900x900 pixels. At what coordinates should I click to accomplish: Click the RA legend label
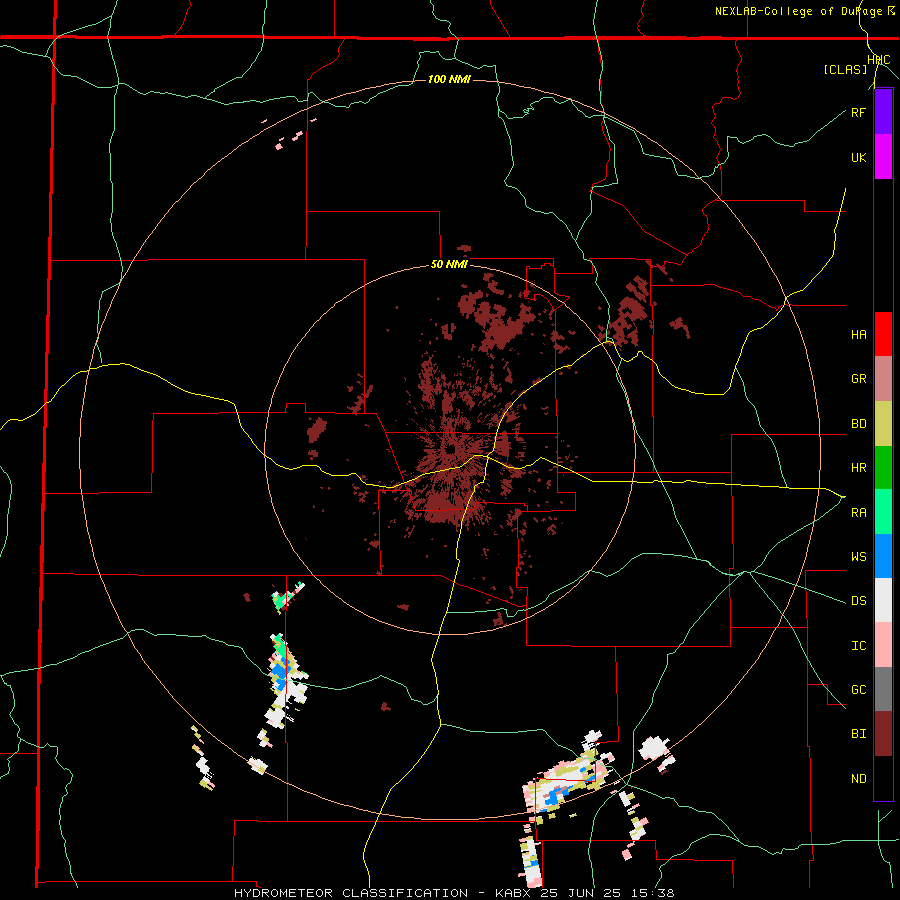(x=859, y=513)
